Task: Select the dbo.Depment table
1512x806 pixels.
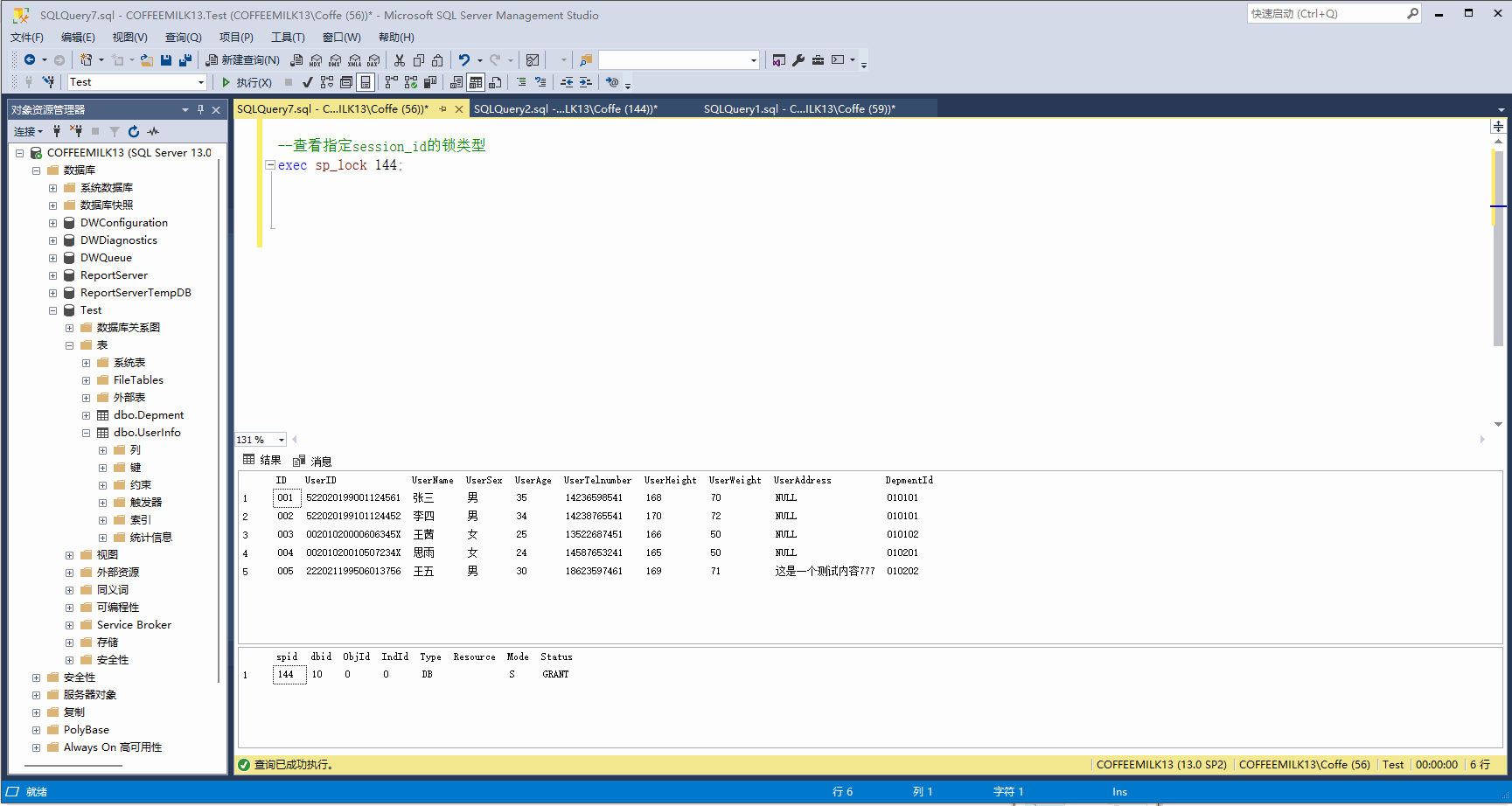Action: coord(148,414)
